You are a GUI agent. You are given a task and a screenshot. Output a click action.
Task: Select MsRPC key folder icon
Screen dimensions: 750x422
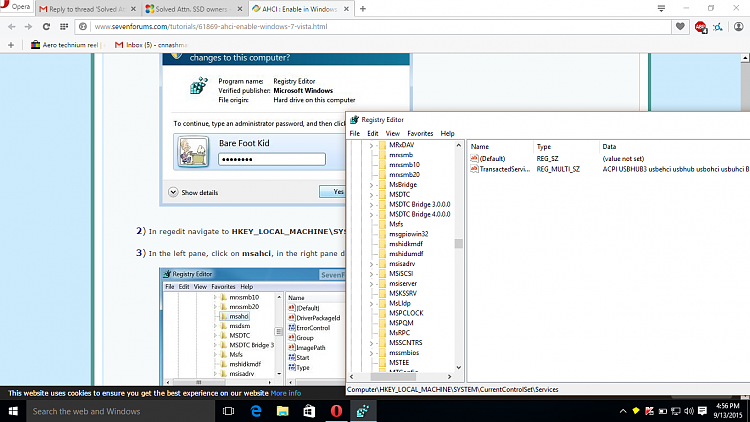pyautogui.click(x=382, y=333)
